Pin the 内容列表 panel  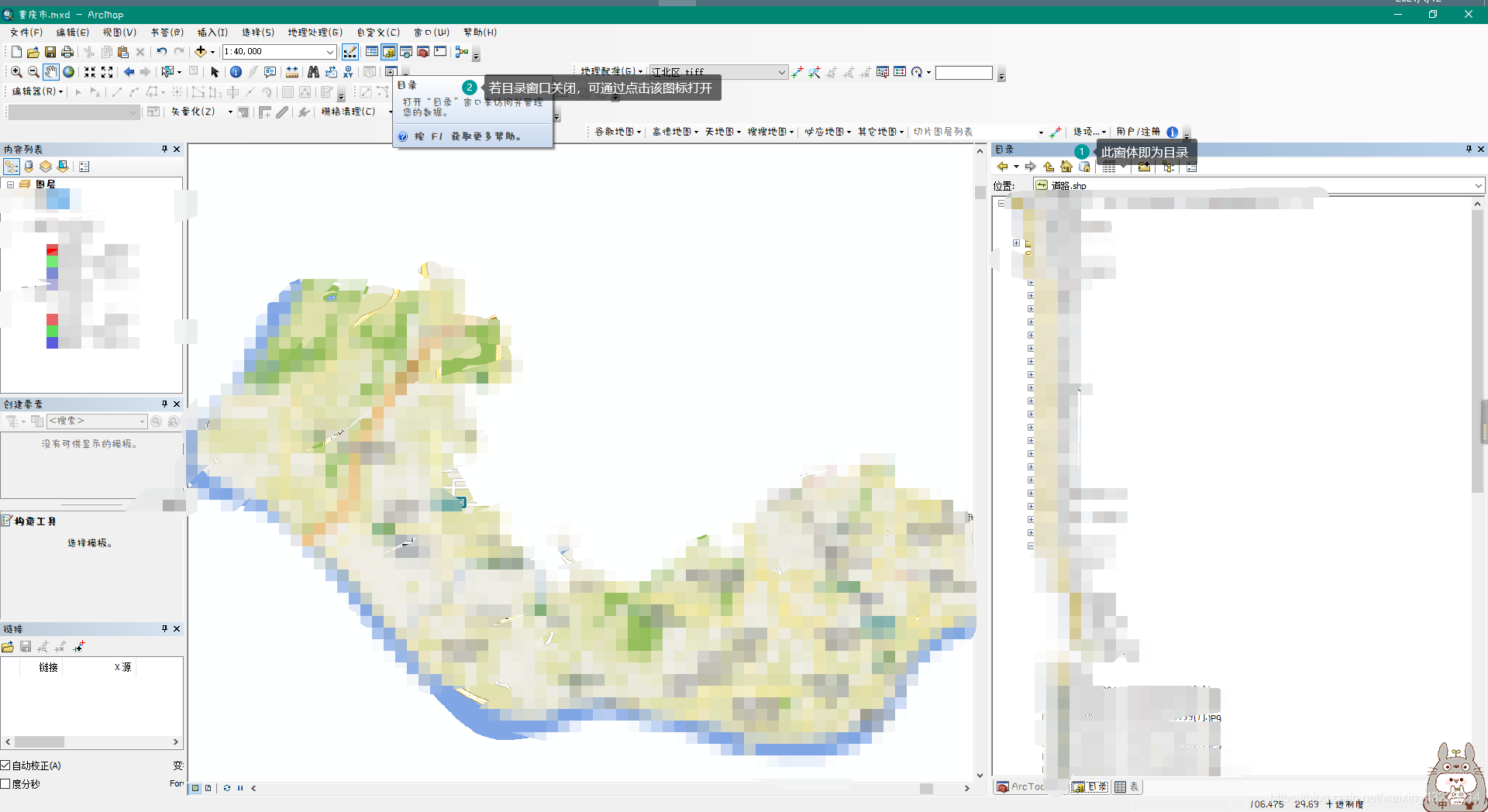point(164,149)
